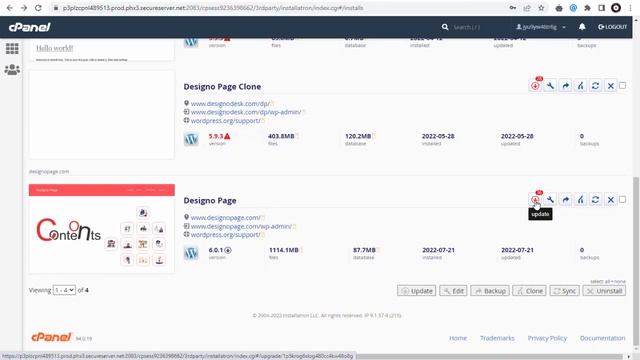Click the 5.9.3 version text with warning

[219, 136]
